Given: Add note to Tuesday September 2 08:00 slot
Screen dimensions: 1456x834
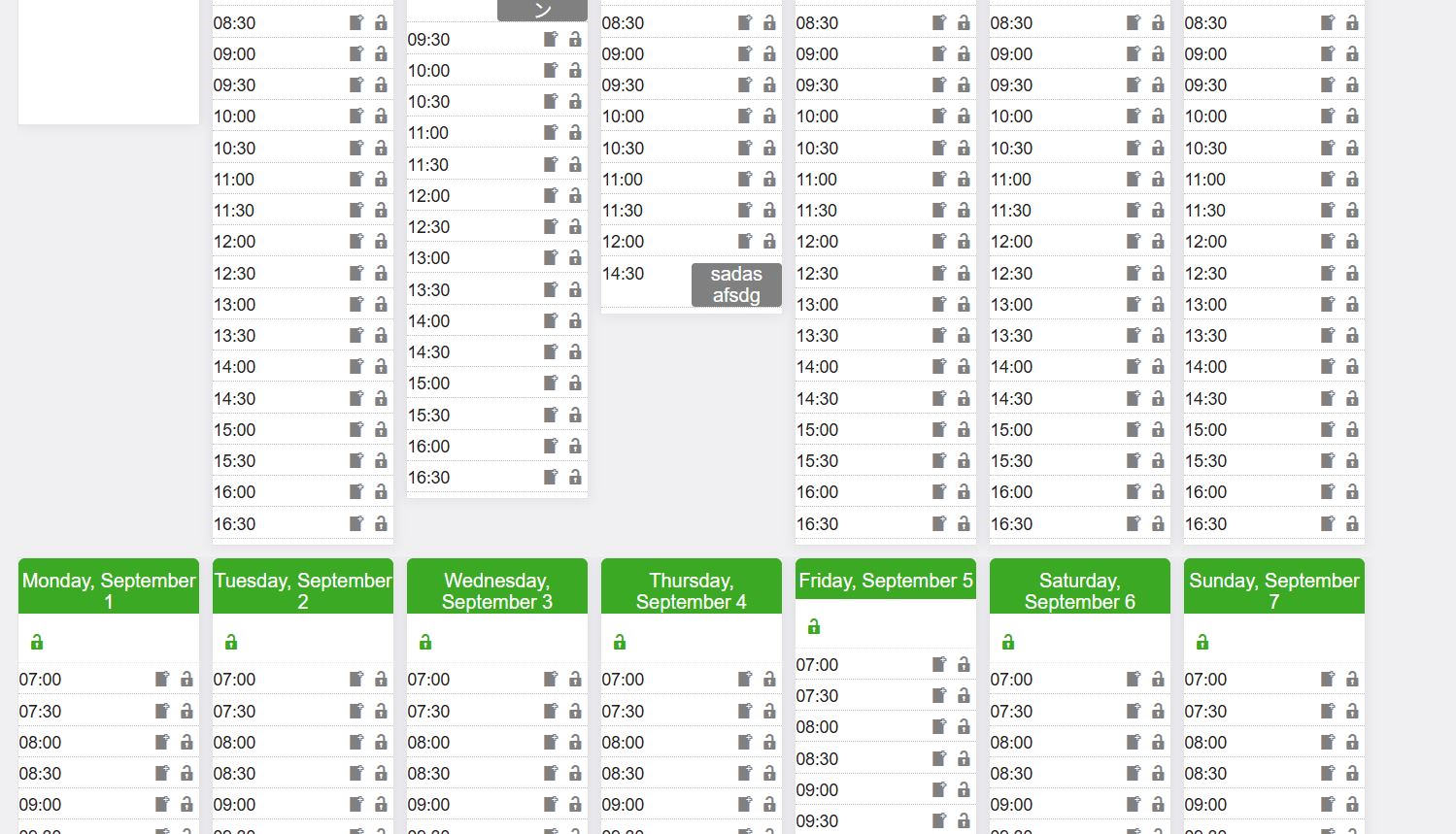Looking at the screenshot, I should 356,743.
